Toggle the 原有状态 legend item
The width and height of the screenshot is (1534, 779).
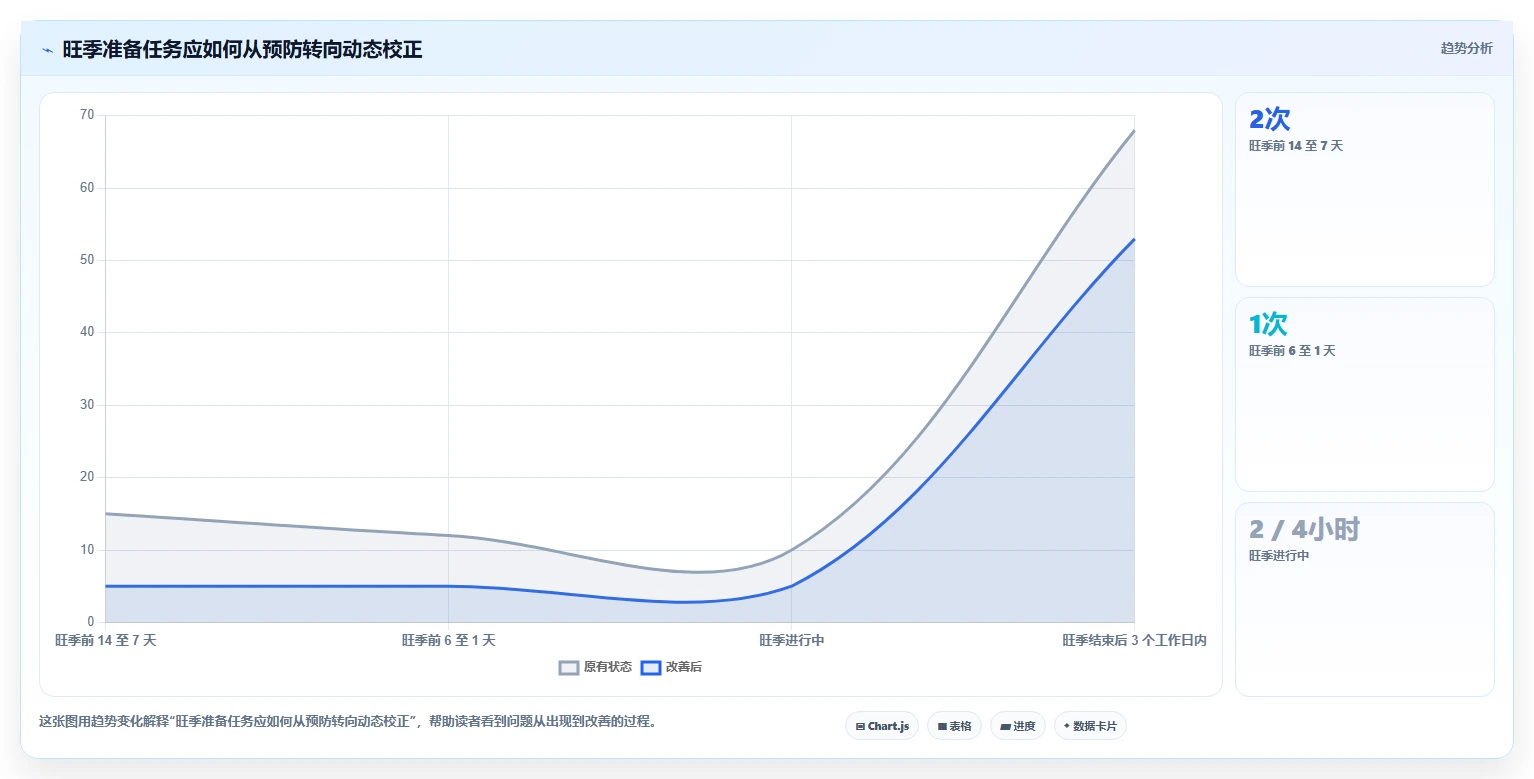595,667
